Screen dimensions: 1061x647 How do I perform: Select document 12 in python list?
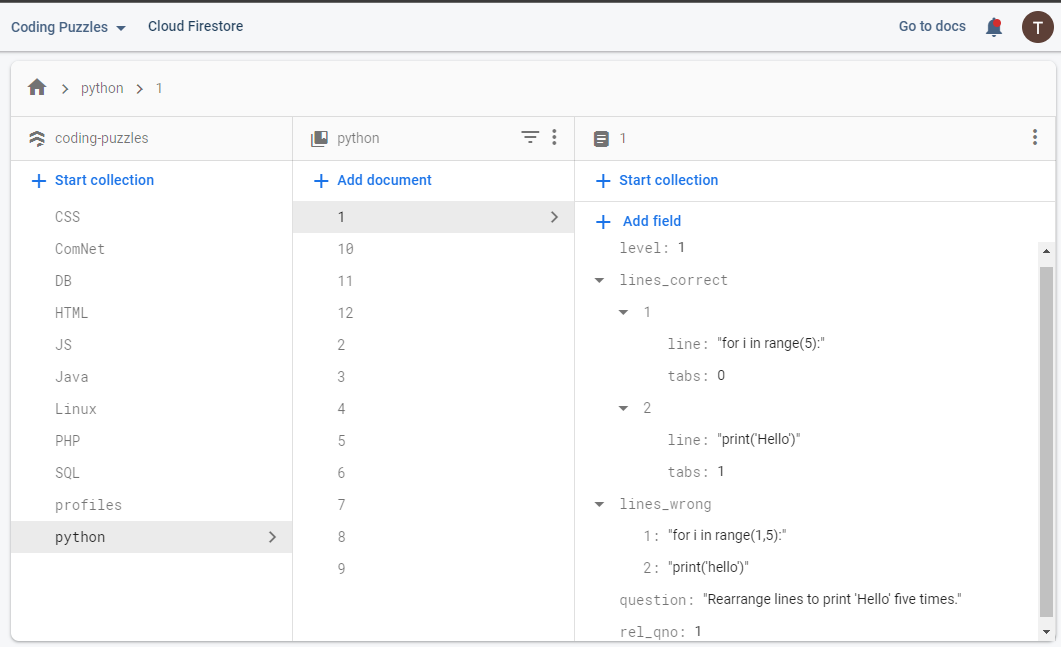[x=346, y=313]
